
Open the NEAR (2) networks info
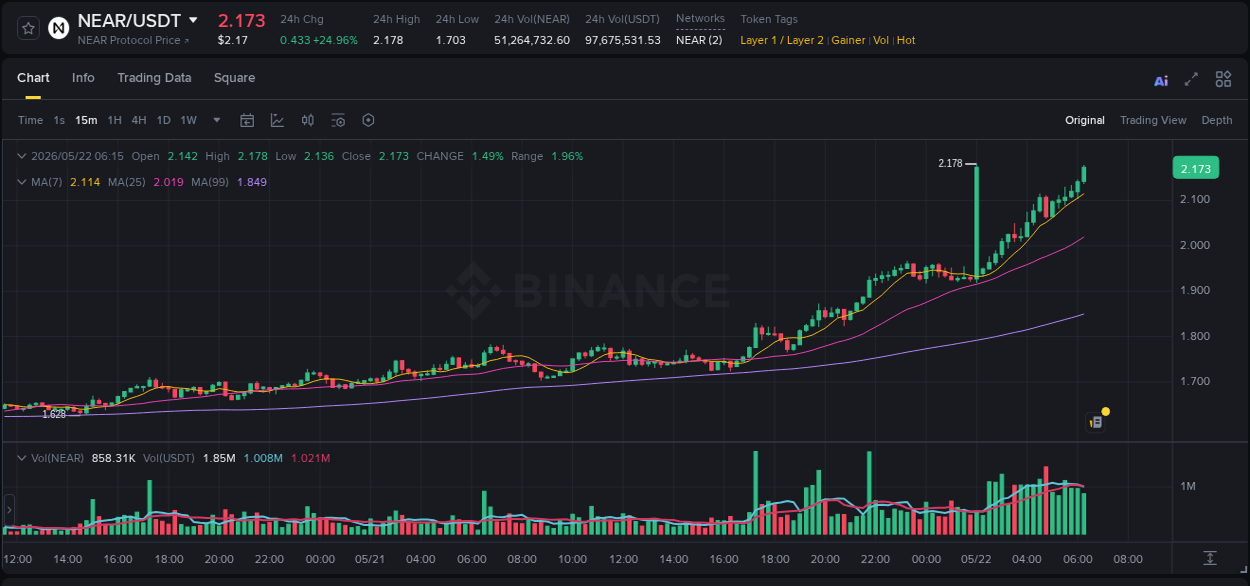(x=699, y=40)
